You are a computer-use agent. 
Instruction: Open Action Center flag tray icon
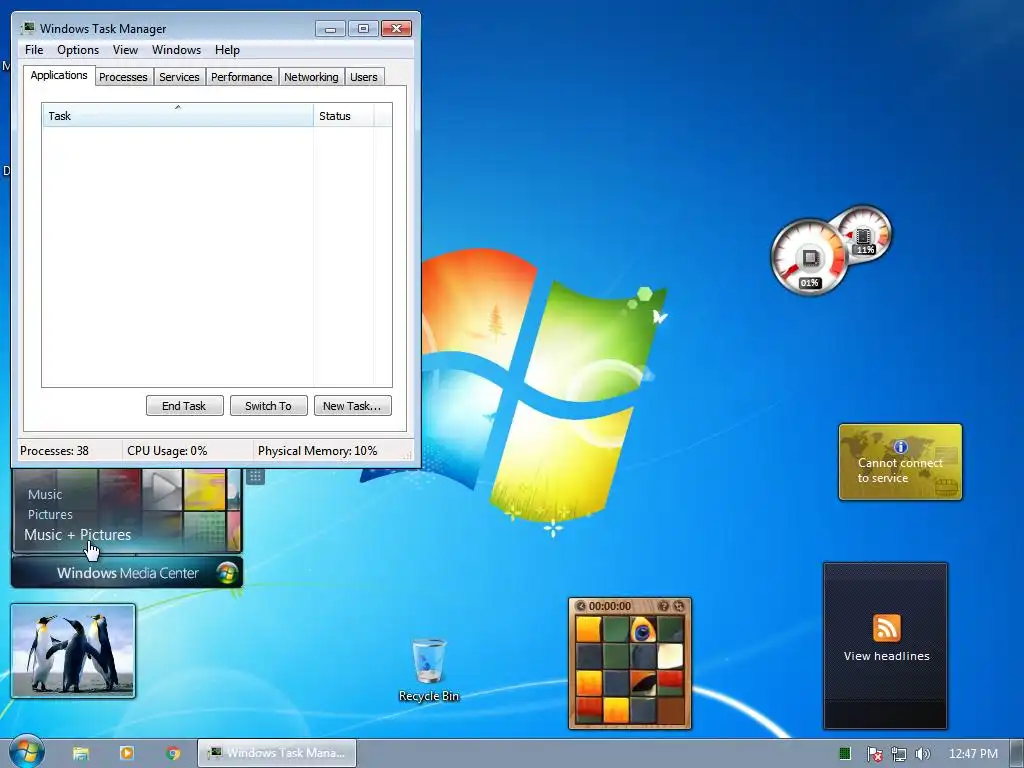click(x=874, y=754)
